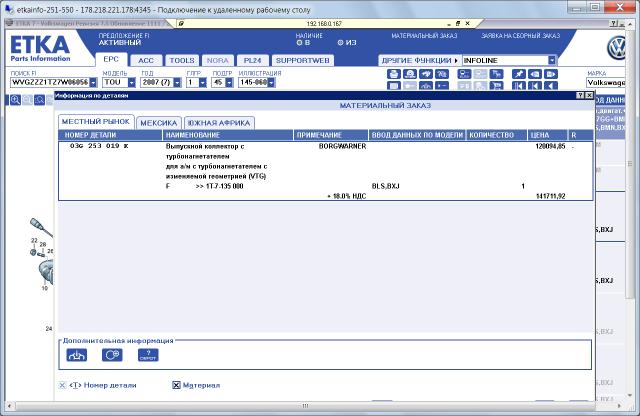Click the ЦЕНА column header
640x416 pixels.
[x=547, y=135]
